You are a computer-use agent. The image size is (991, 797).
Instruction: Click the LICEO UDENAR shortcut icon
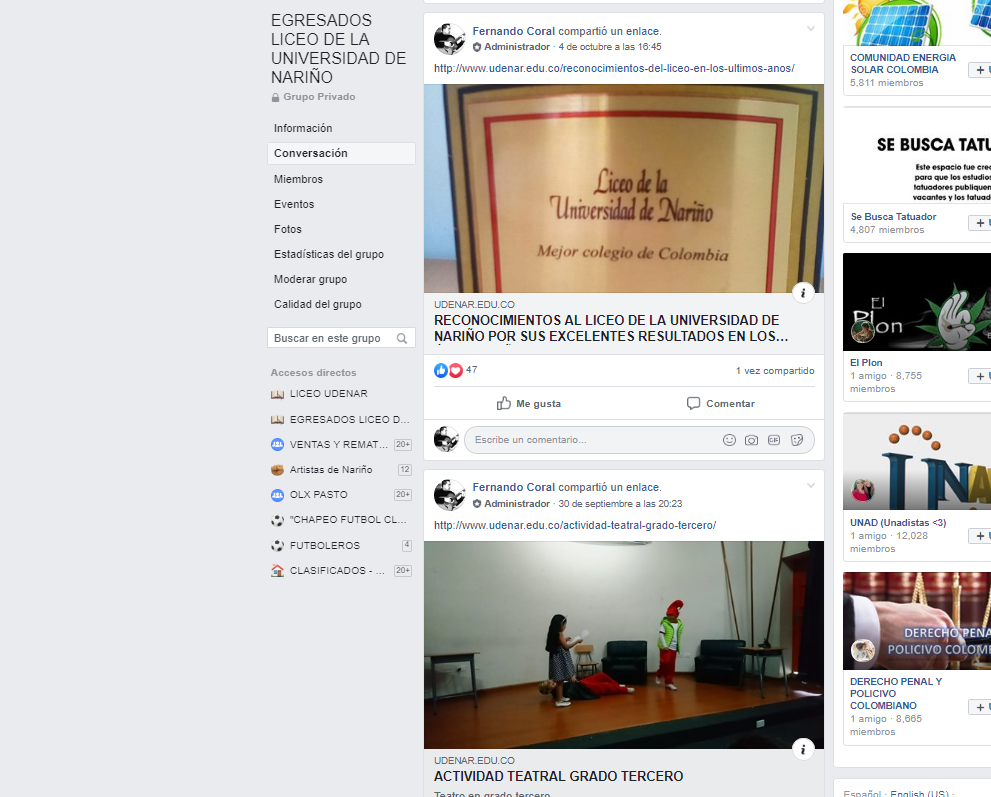[277, 394]
